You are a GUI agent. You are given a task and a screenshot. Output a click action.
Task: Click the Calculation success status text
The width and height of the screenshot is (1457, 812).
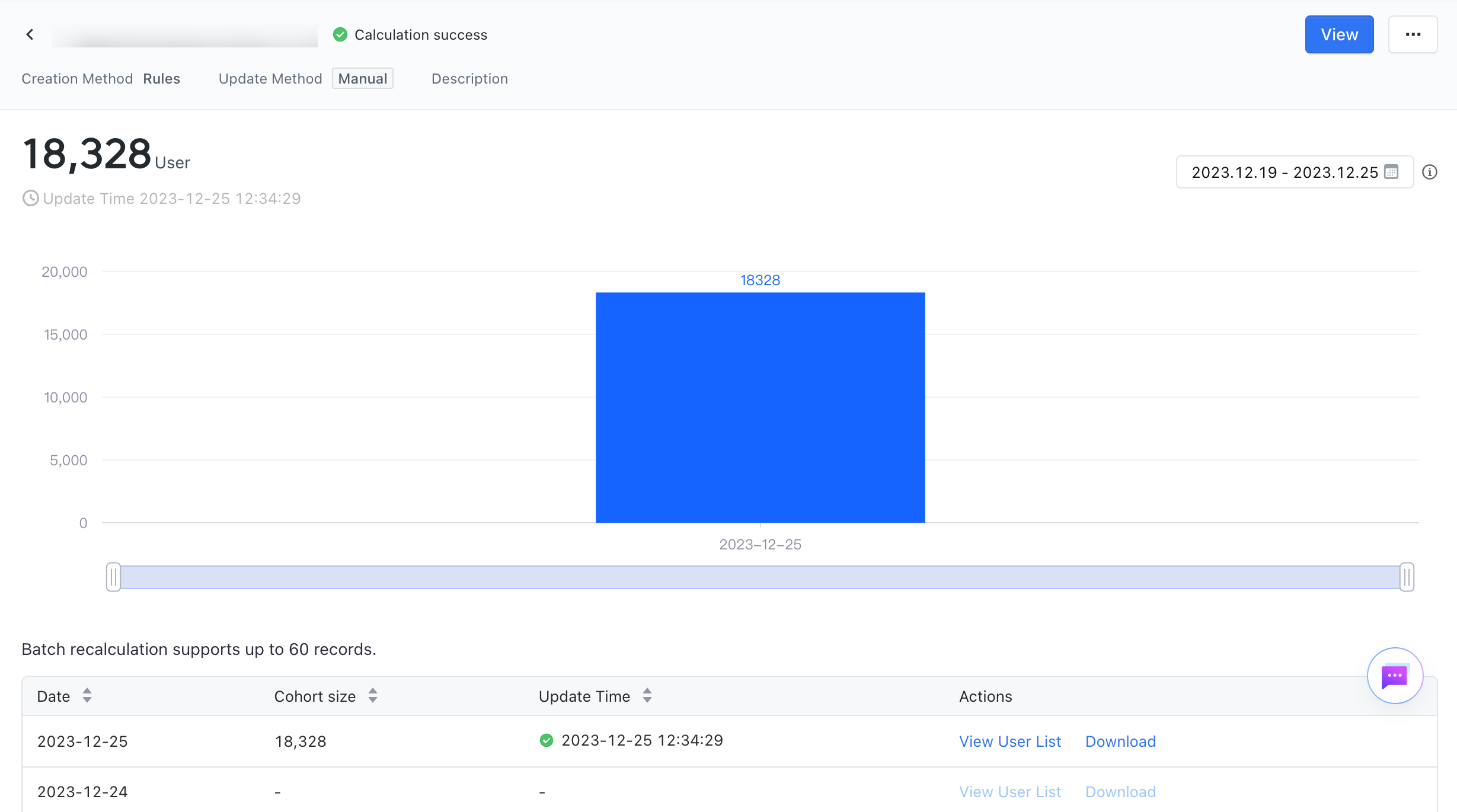point(421,34)
